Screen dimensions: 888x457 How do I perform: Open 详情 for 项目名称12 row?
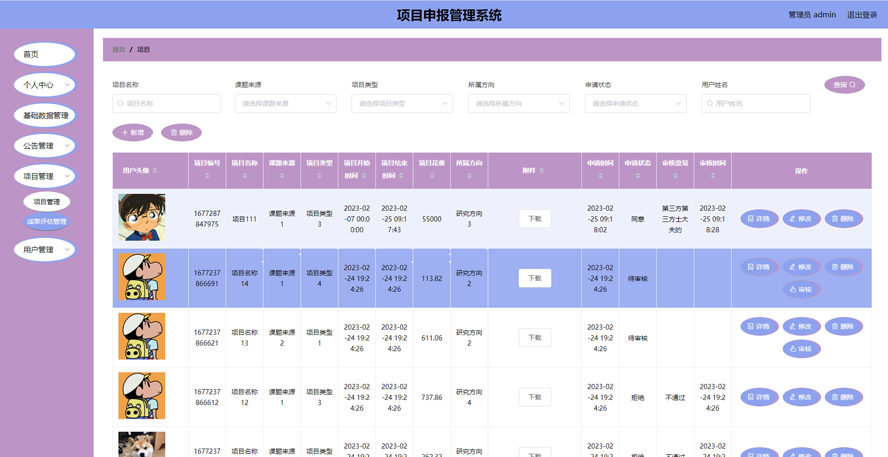[x=759, y=397]
